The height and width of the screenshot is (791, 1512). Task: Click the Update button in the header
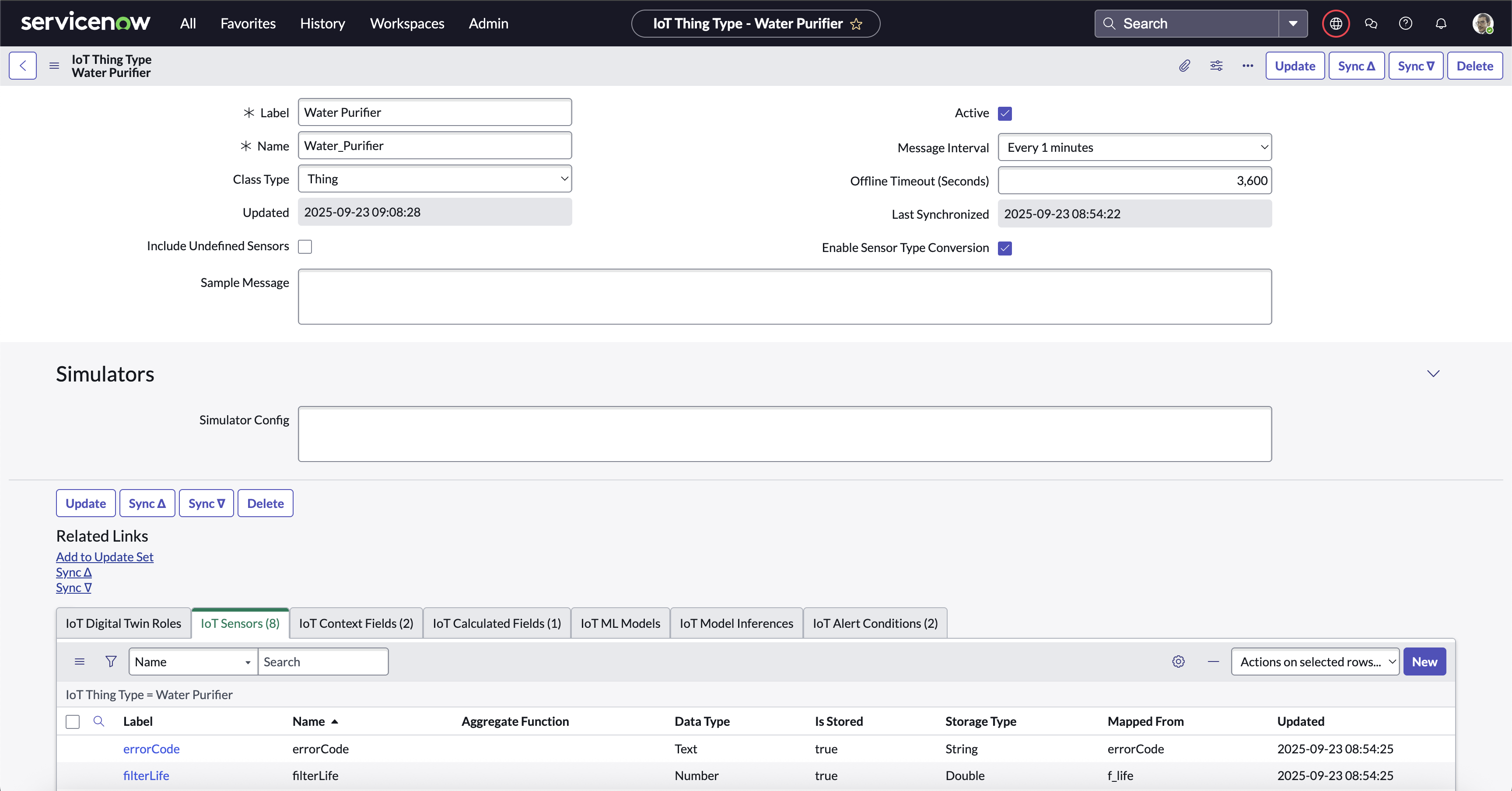click(x=1295, y=66)
